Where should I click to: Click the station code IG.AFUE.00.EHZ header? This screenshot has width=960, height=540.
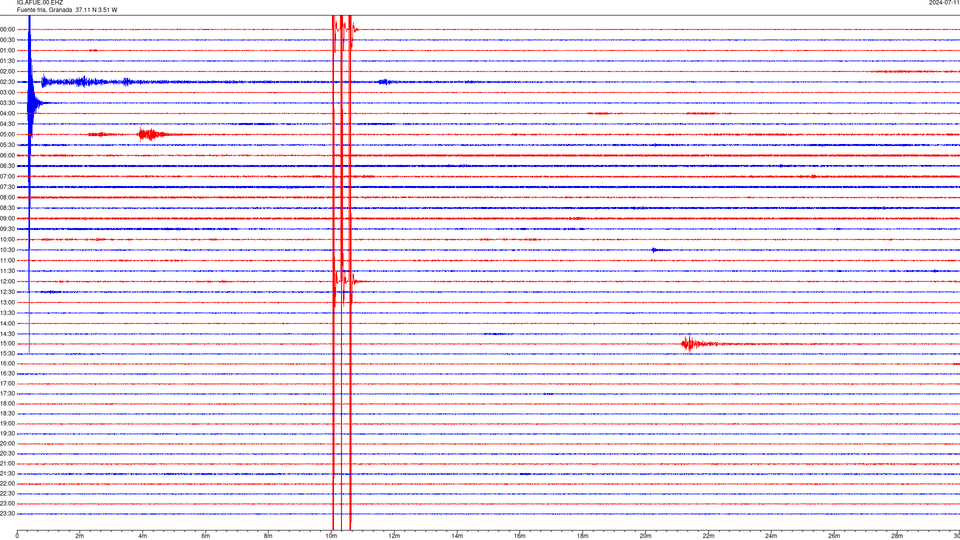(40, 3)
